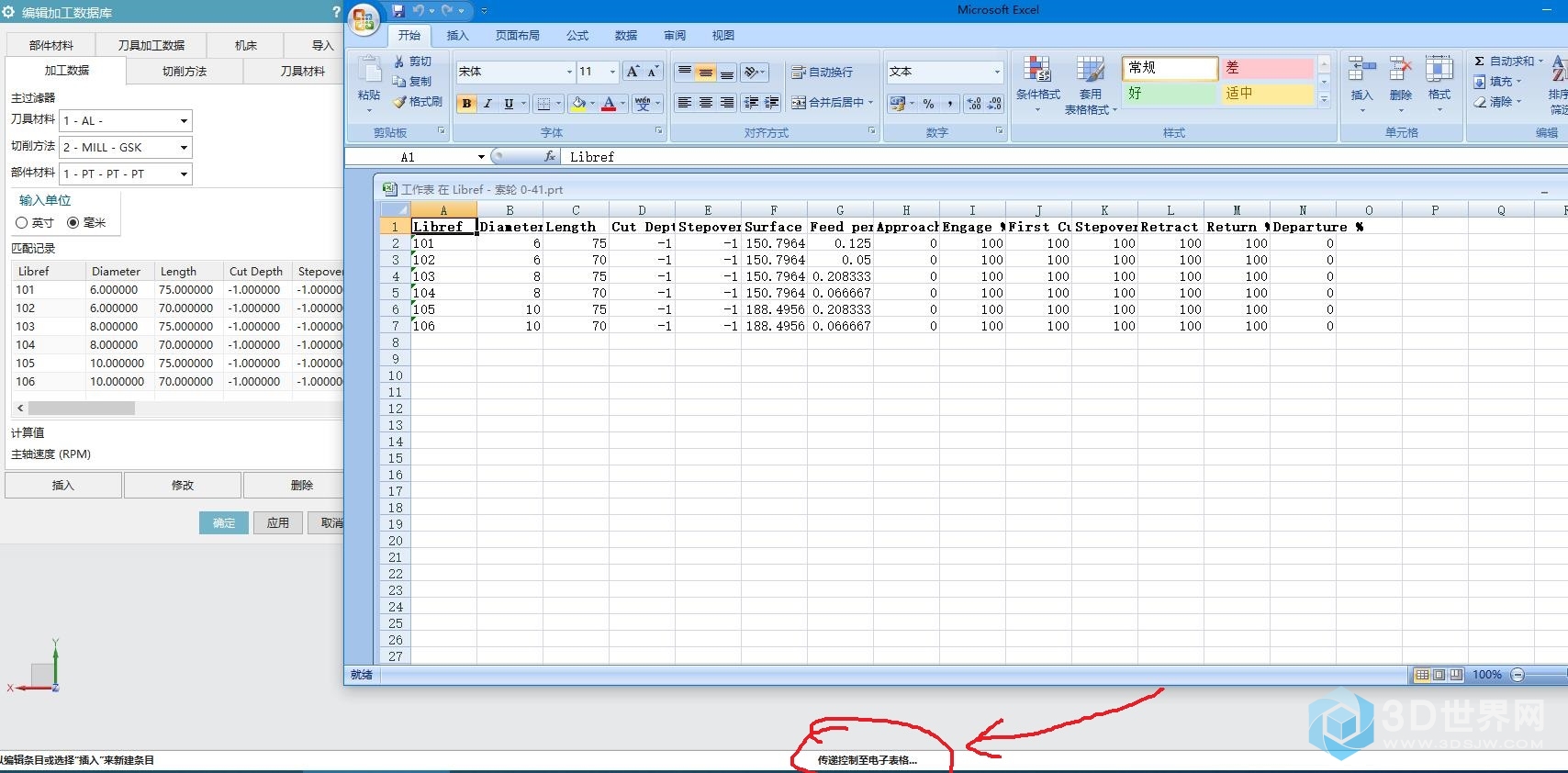Apply the yellow Fill Color bucket
The image size is (1568, 773).
click(x=578, y=104)
